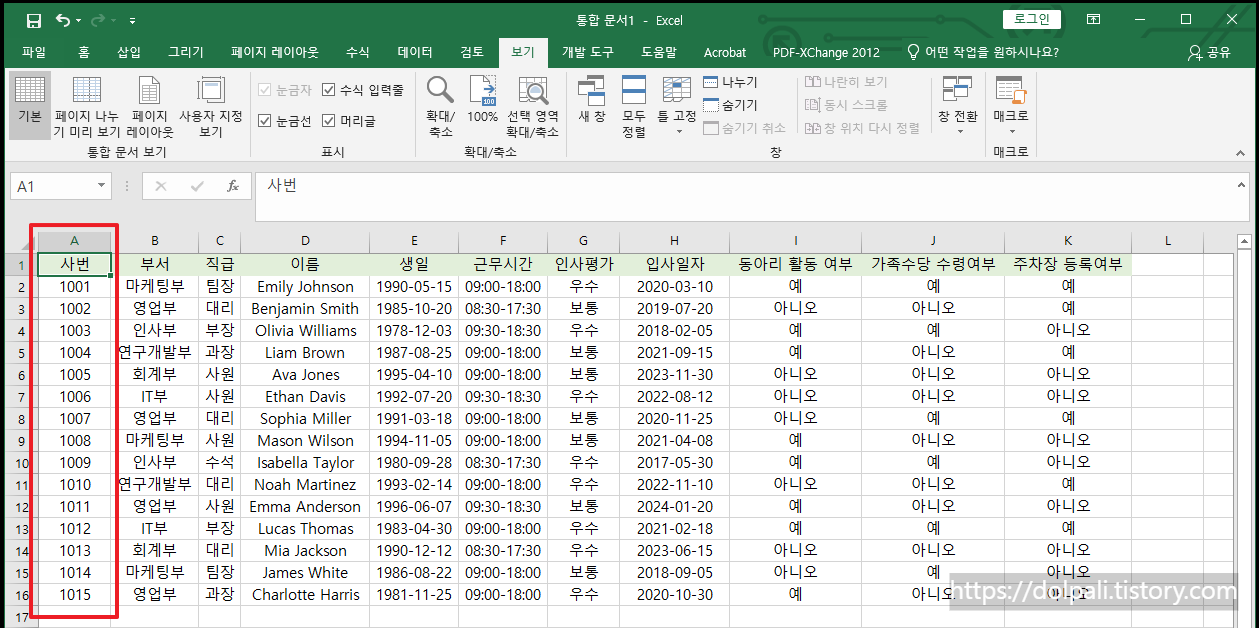Click cell with date 1978-12-03
This screenshot has height=628, width=1259.
[x=414, y=331]
